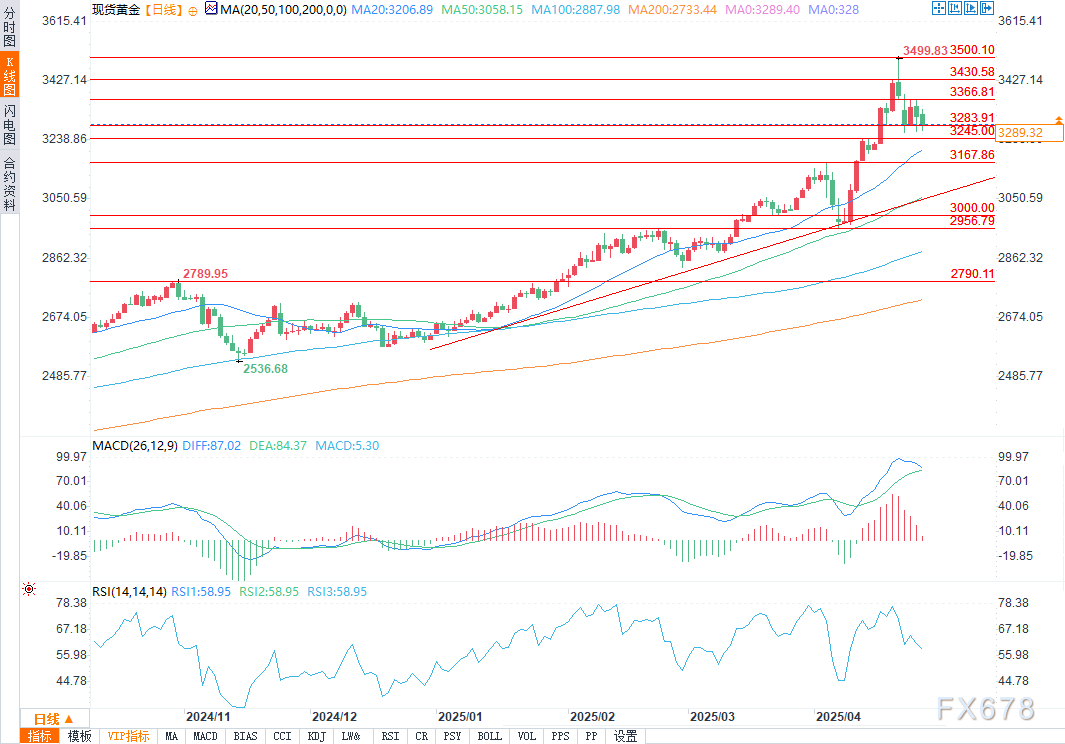
Task: Click the first grid layout icon top-right
Action: 938,8
